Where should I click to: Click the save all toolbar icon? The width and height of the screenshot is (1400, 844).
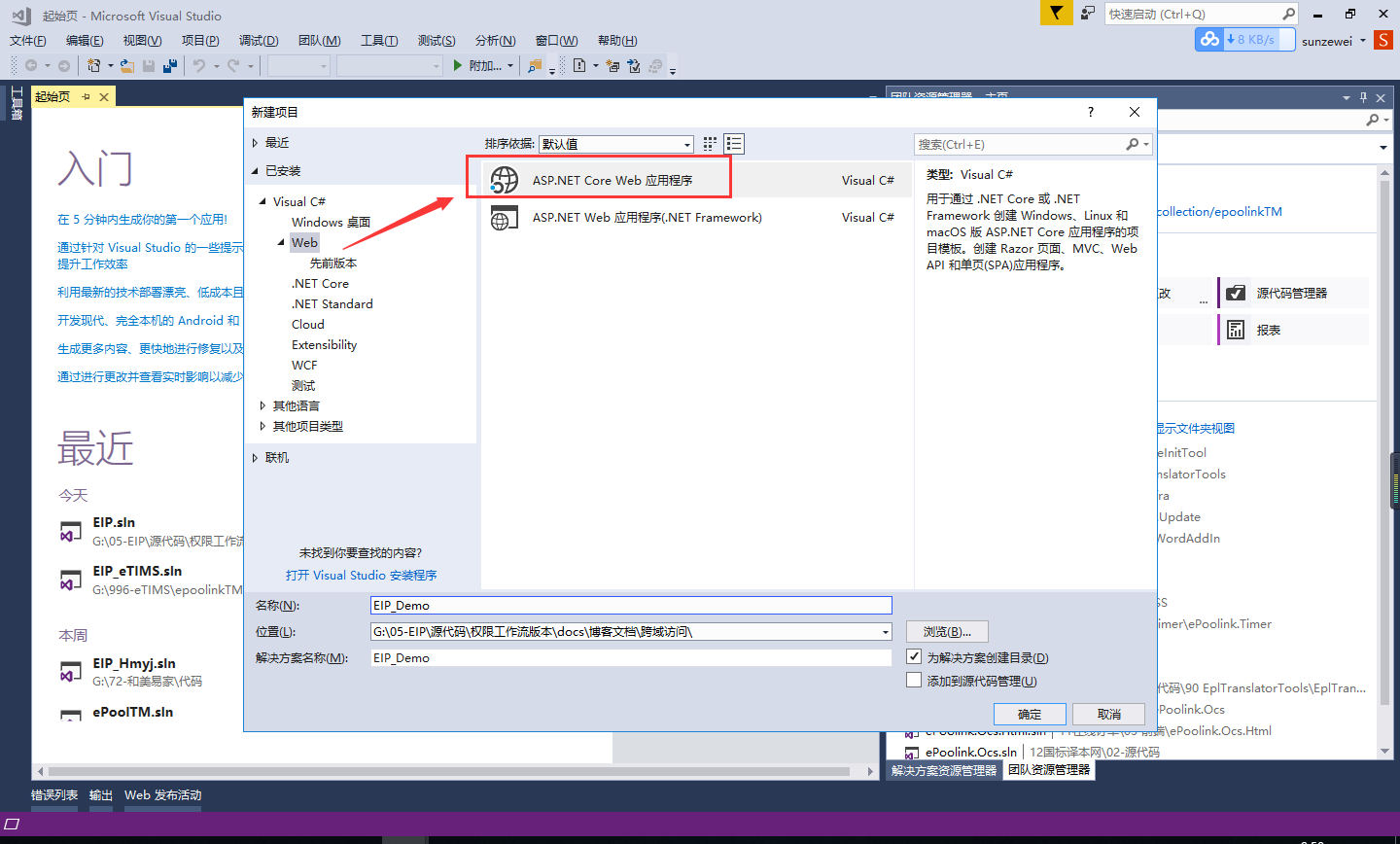(170, 66)
